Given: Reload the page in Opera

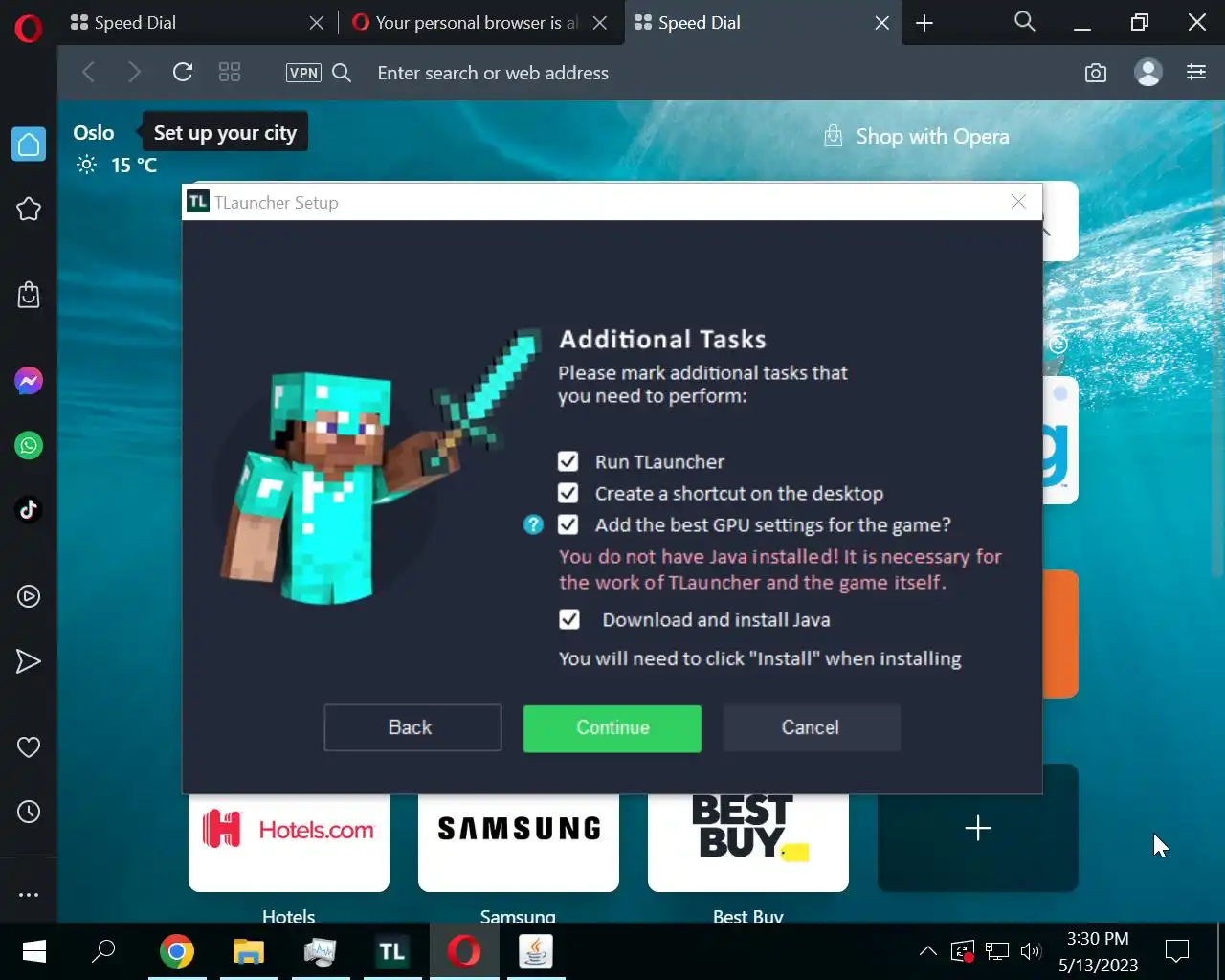Looking at the screenshot, I should [x=183, y=72].
